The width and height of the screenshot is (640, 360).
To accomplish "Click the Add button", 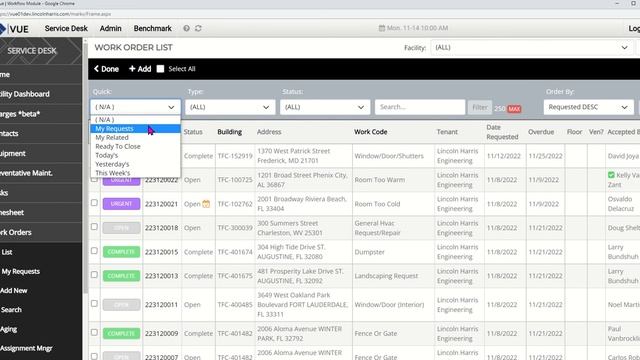I will [140, 69].
